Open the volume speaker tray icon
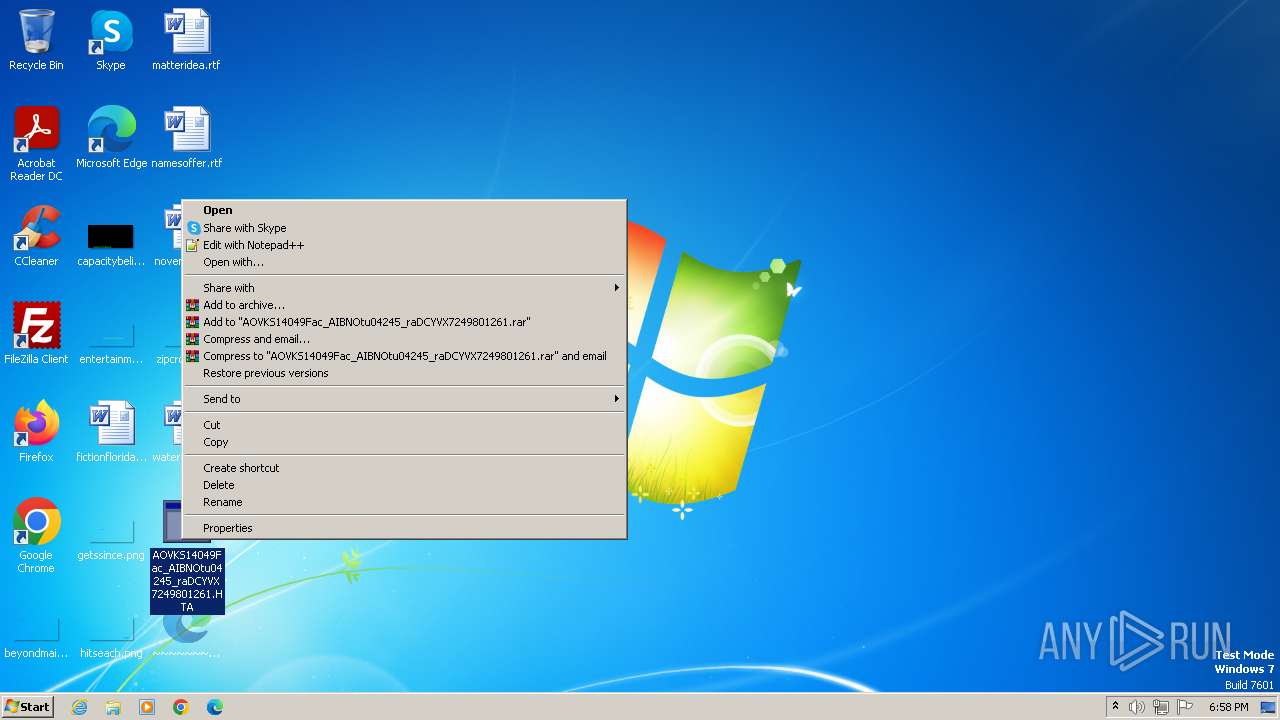The image size is (1280, 720). pyautogui.click(x=1137, y=707)
